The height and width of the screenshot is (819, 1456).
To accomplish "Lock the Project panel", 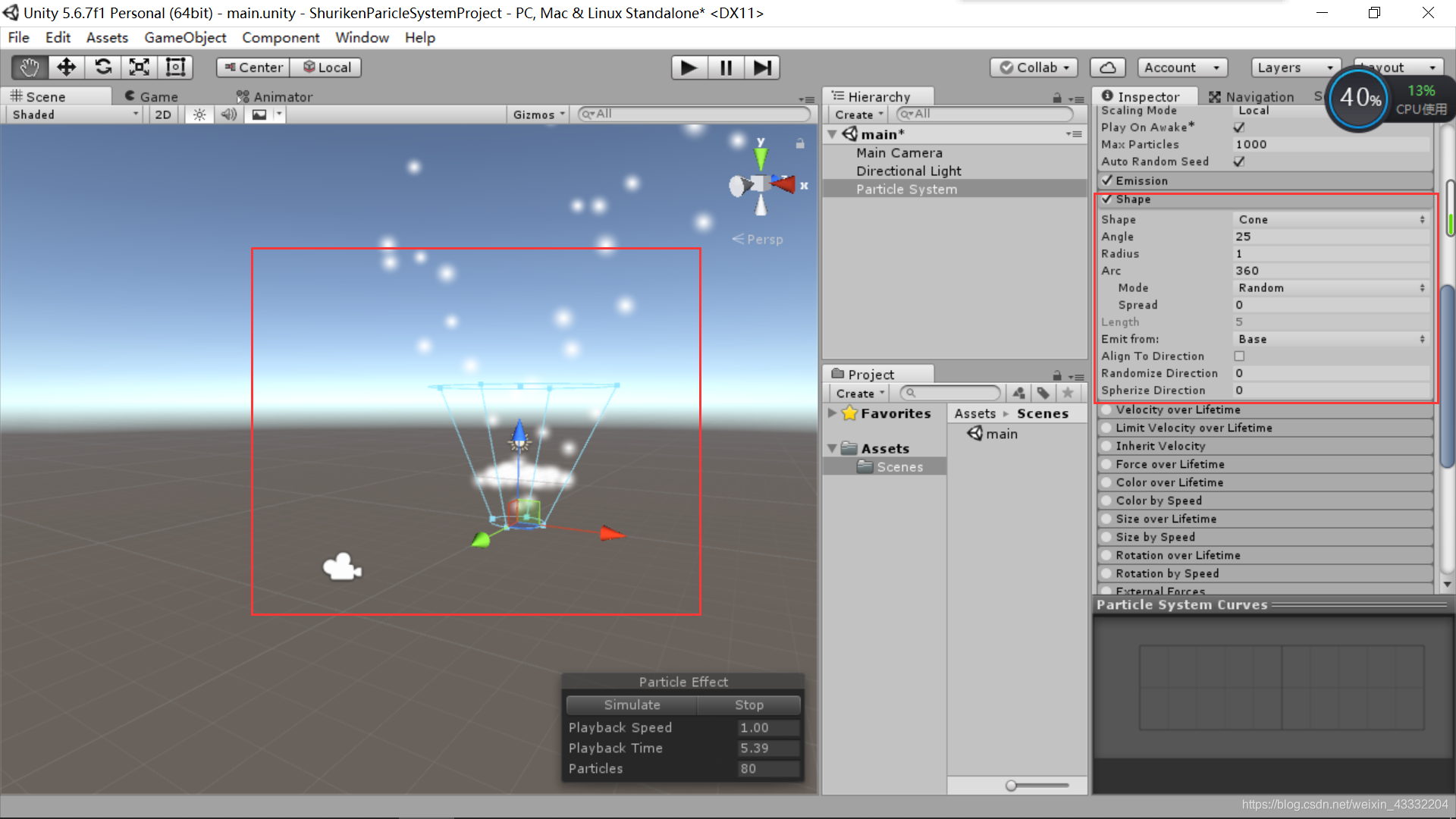I will click(1057, 375).
